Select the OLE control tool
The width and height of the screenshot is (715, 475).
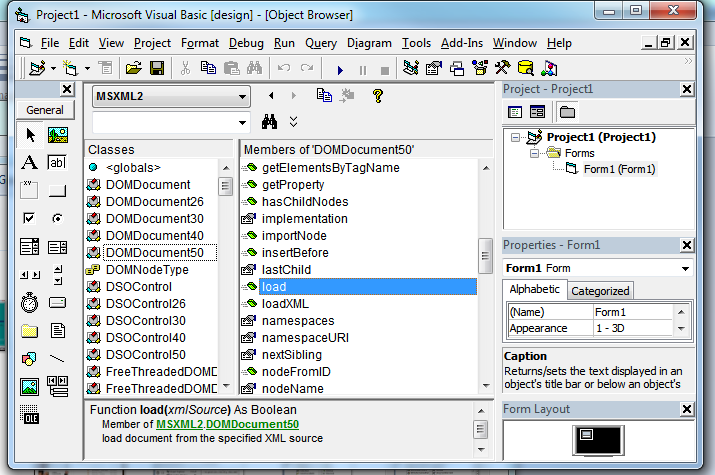coord(29,415)
